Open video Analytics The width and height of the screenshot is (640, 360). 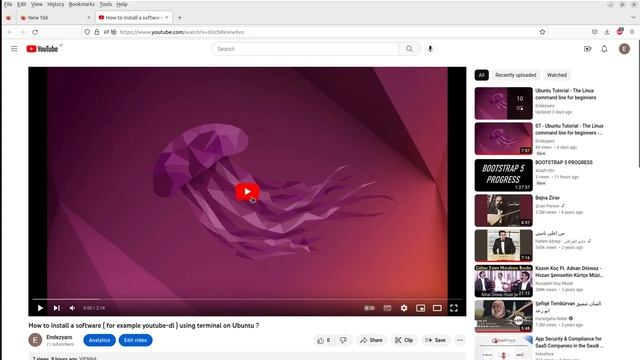point(100,340)
